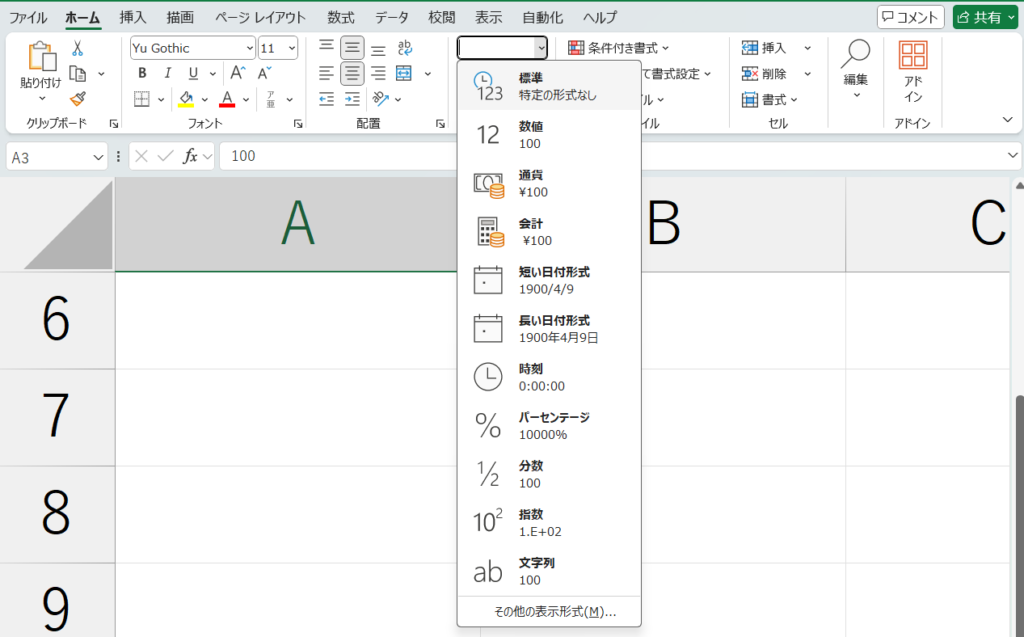This screenshot has height=637, width=1024.
Task: Click the Cut scissors icon
Action: [x=77, y=48]
